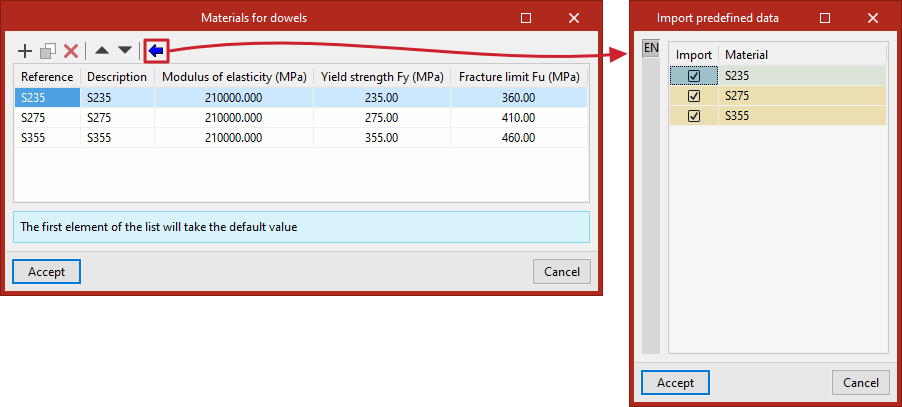Move selected material up with up arrow
This screenshot has height=407, width=902.
102,51
